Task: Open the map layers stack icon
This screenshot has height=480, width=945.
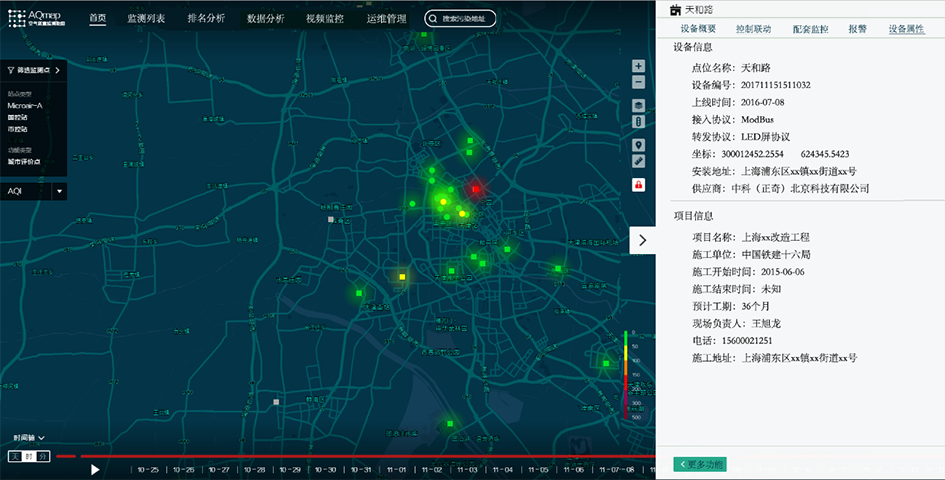Action: [639, 105]
